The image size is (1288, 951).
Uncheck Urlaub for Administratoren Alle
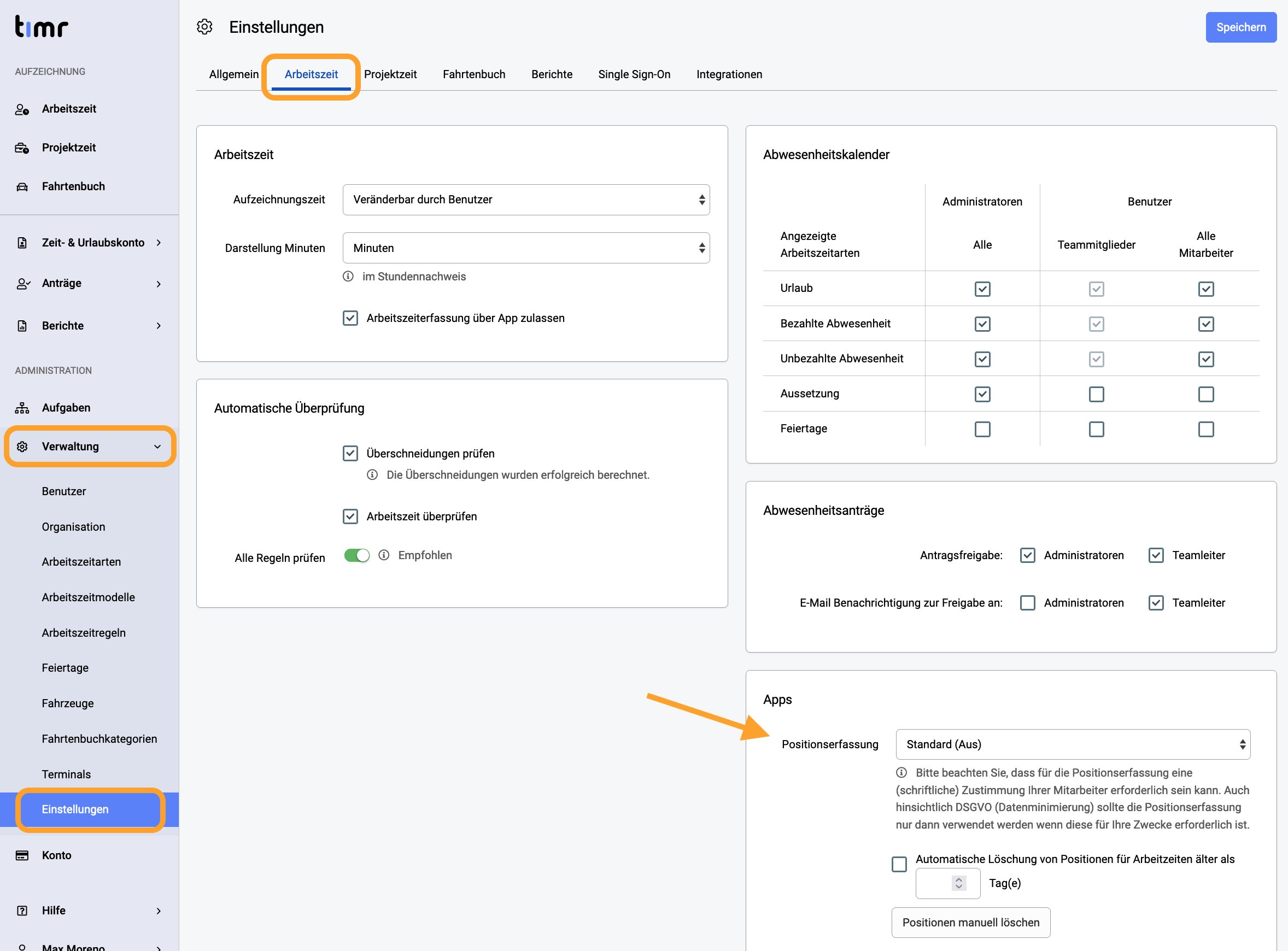click(x=982, y=289)
